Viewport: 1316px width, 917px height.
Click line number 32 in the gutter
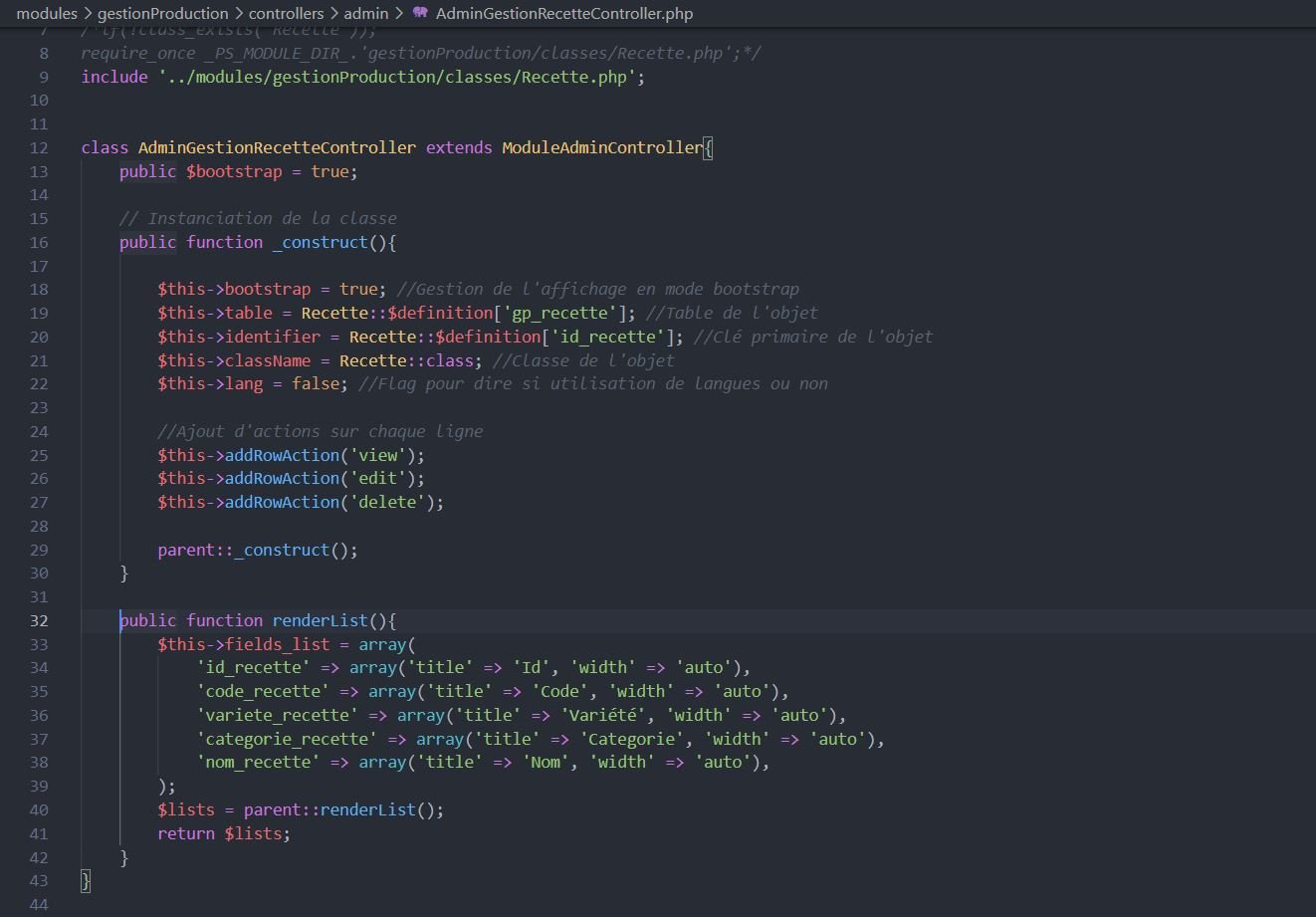39,620
